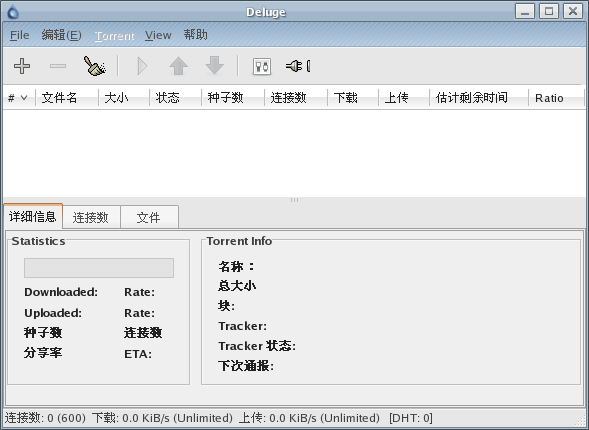Sort by the 上传 column header
The width and height of the screenshot is (589, 430).
pyautogui.click(x=404, y=98)
